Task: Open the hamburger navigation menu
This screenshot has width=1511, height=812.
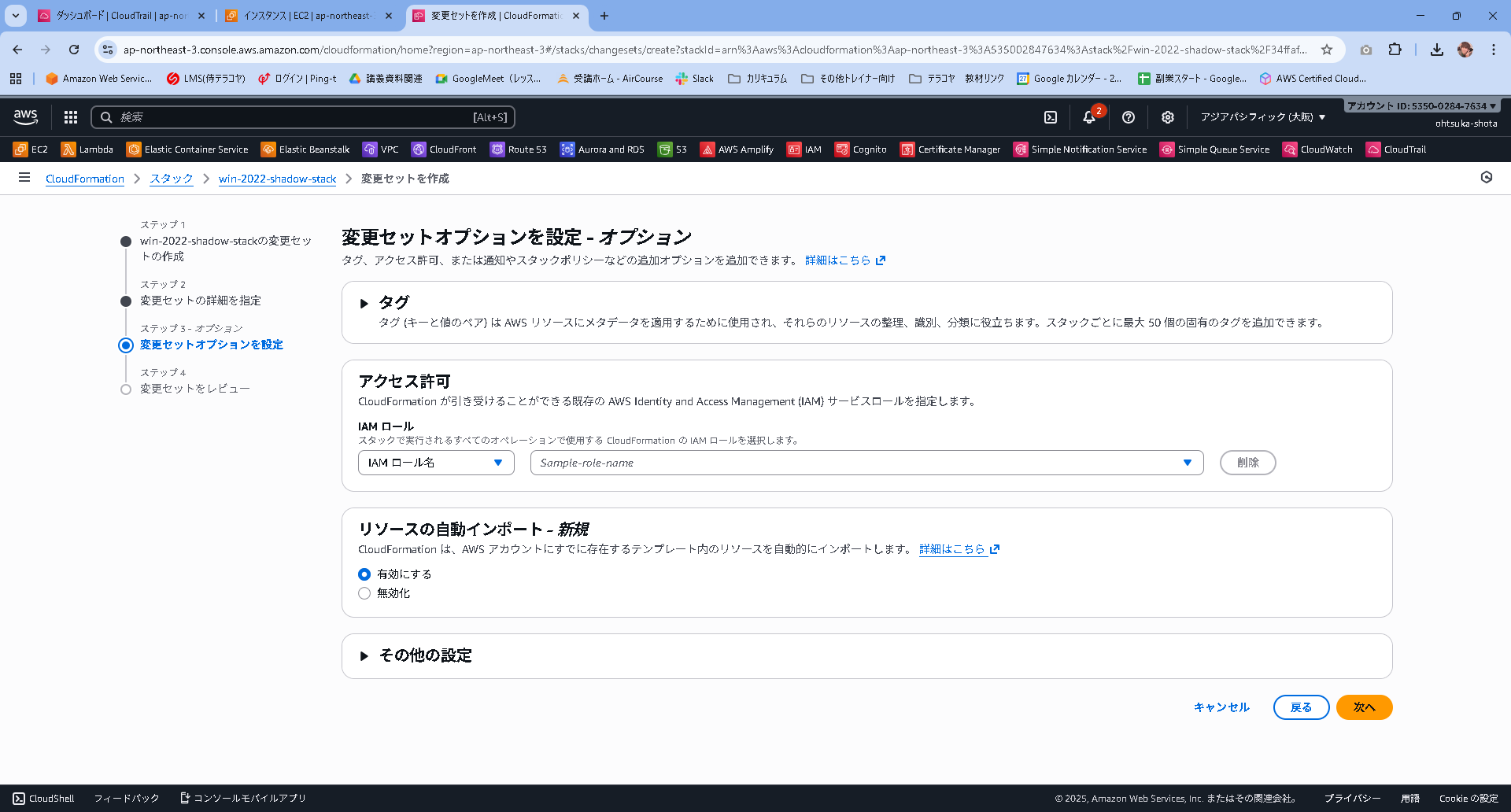Action: pos(24,178)
